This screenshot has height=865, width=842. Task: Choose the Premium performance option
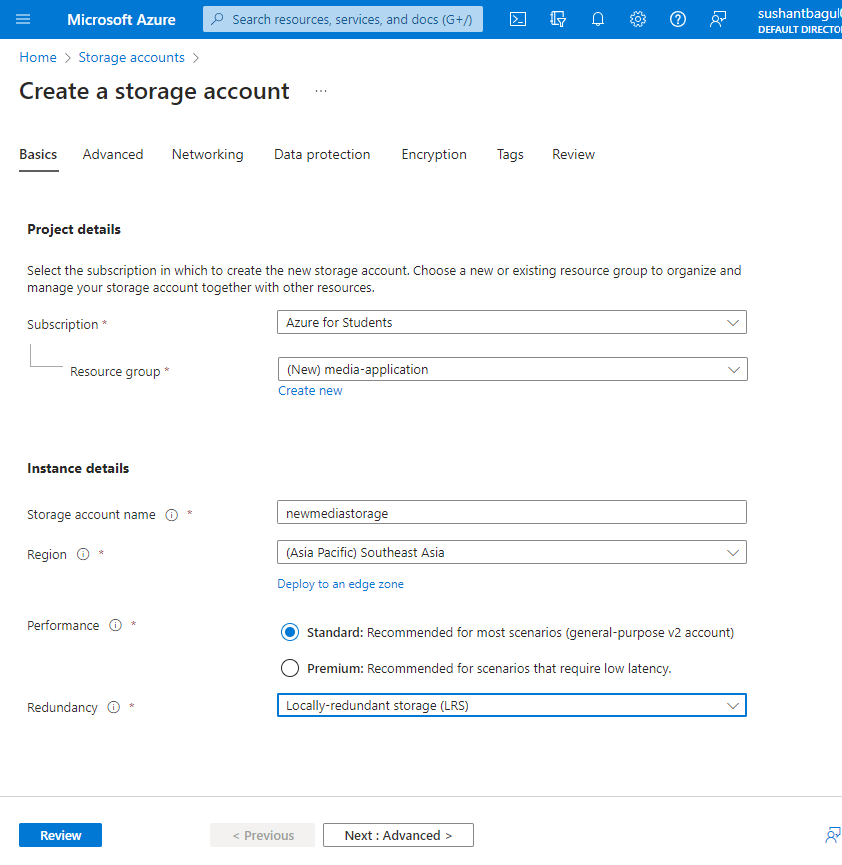(x=290, y=668)
